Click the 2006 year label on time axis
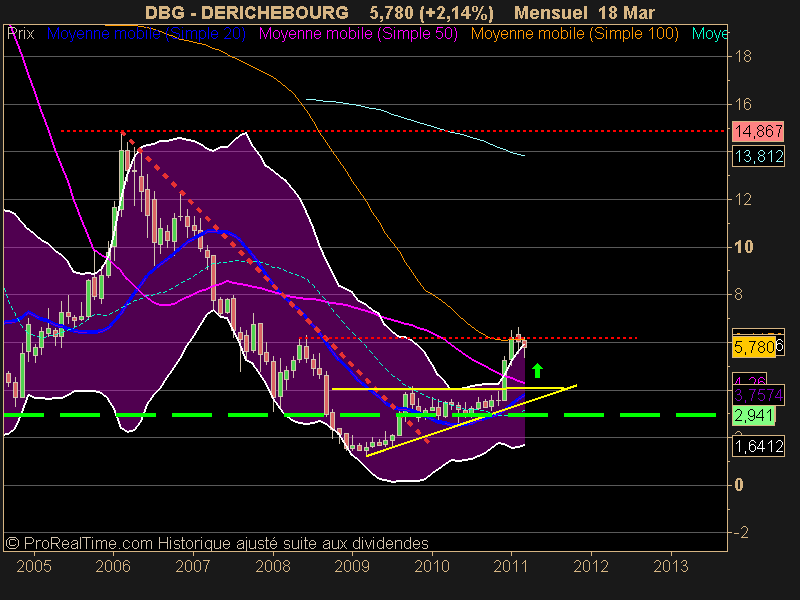 (x=113, y=566)
